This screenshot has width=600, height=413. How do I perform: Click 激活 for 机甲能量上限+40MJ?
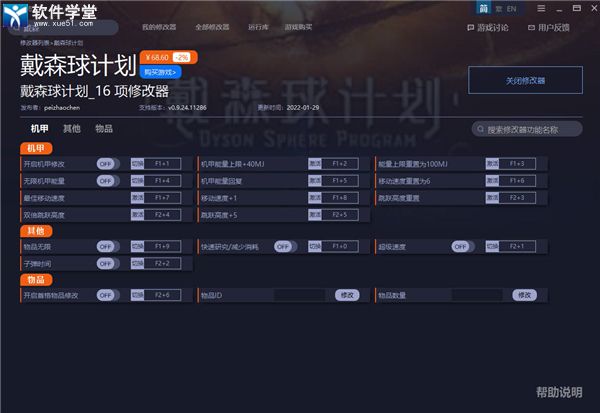[x=315, y=164]
